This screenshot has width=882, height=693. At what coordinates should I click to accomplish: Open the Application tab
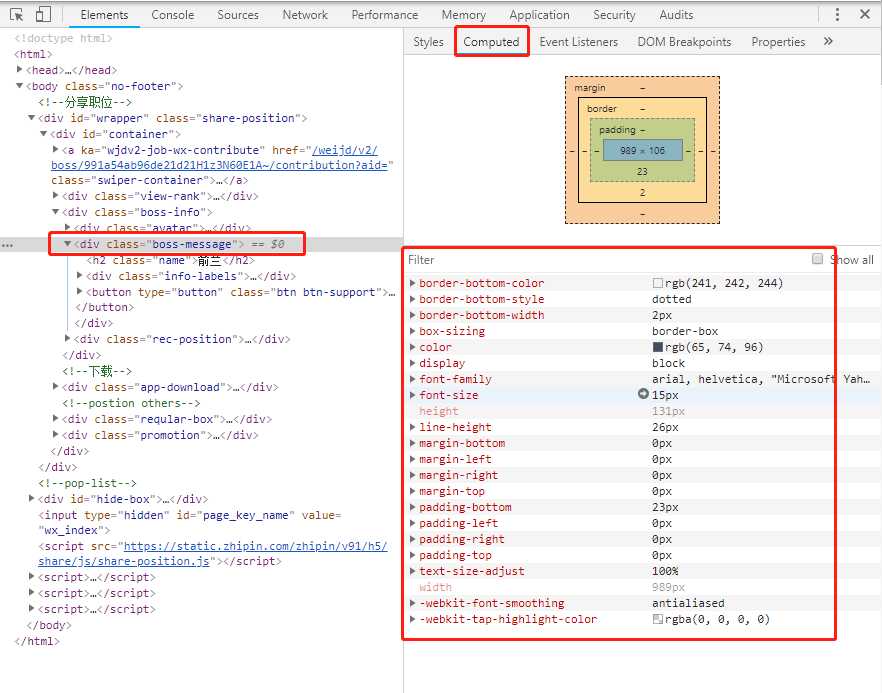(x=539, y=15)
